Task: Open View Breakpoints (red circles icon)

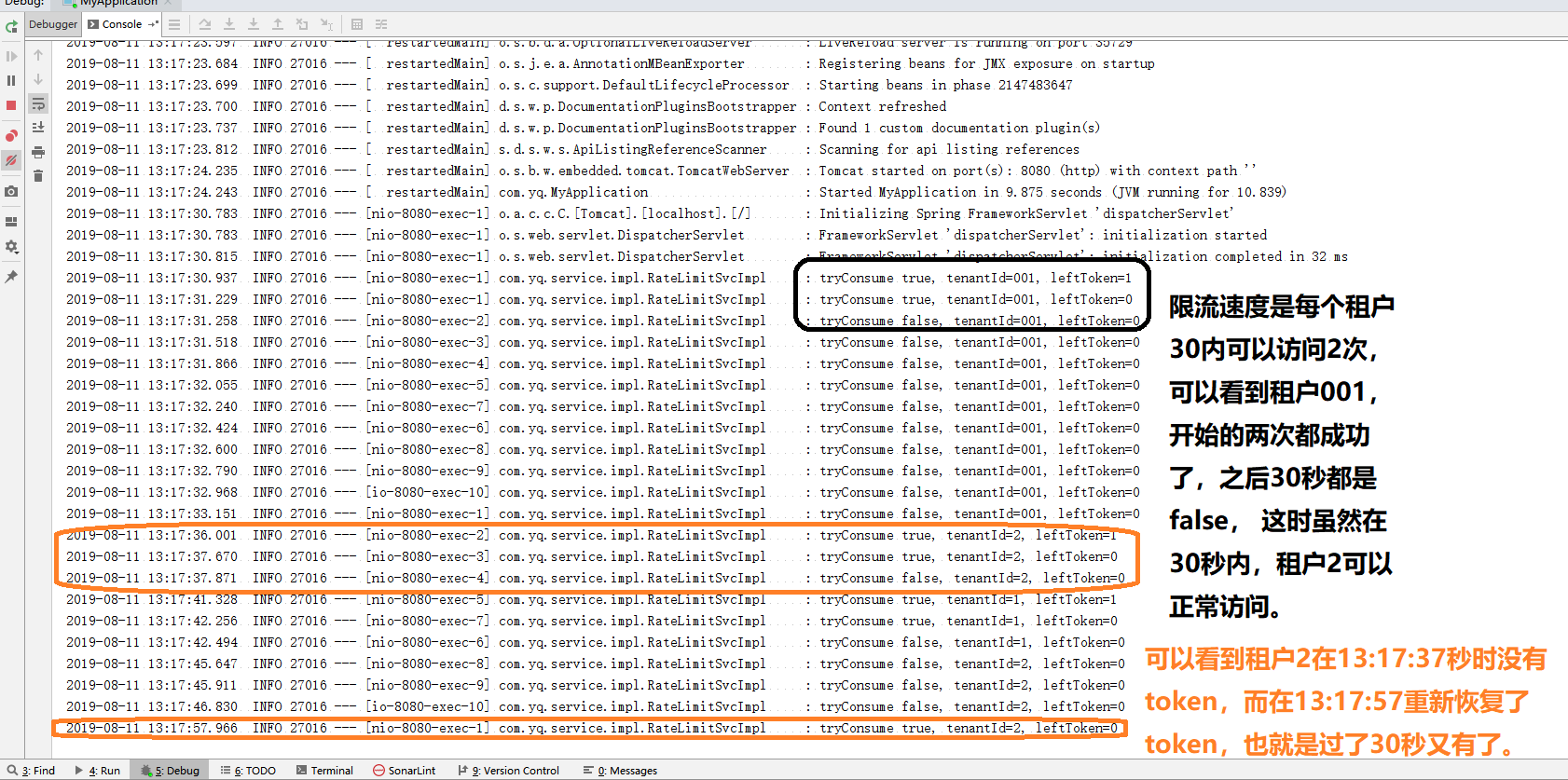Action: click(11, 136)
